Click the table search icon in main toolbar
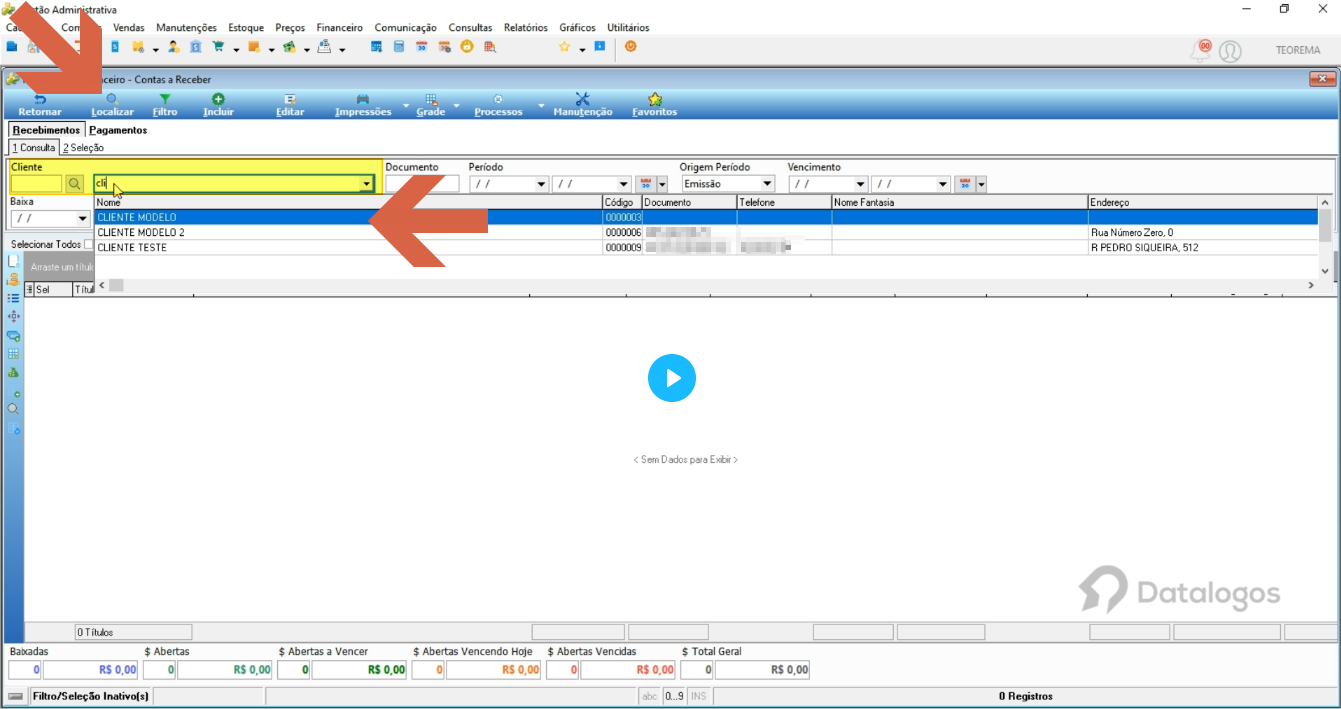The image size is (1341, 709). click(x=490, y=47)
